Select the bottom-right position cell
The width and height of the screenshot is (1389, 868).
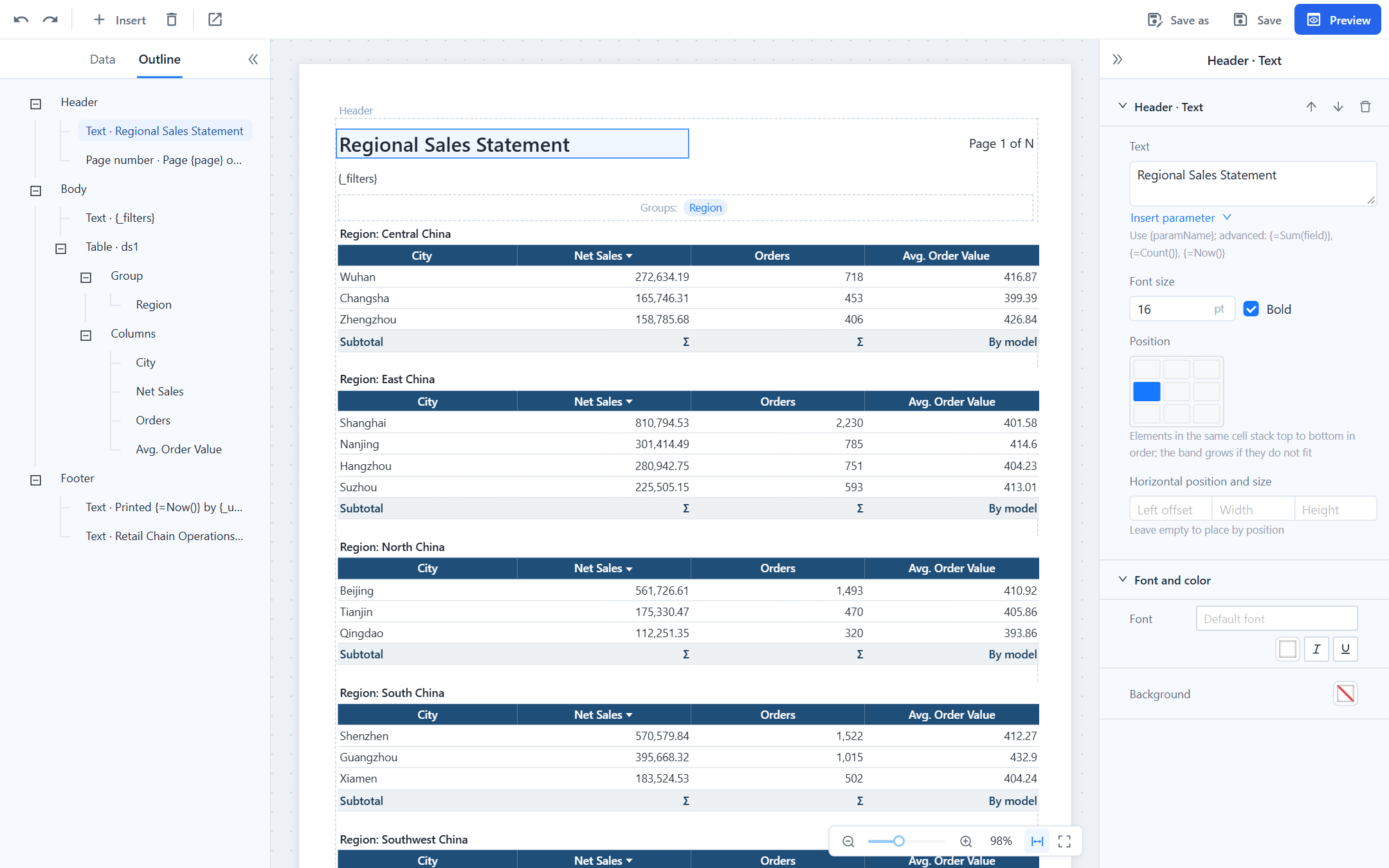pos(1207,413)
